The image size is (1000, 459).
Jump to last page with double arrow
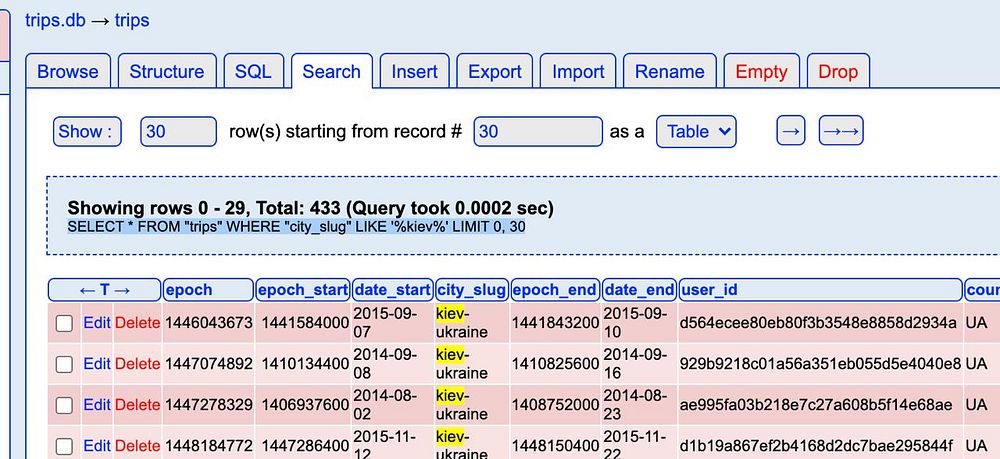pos(841,131)
